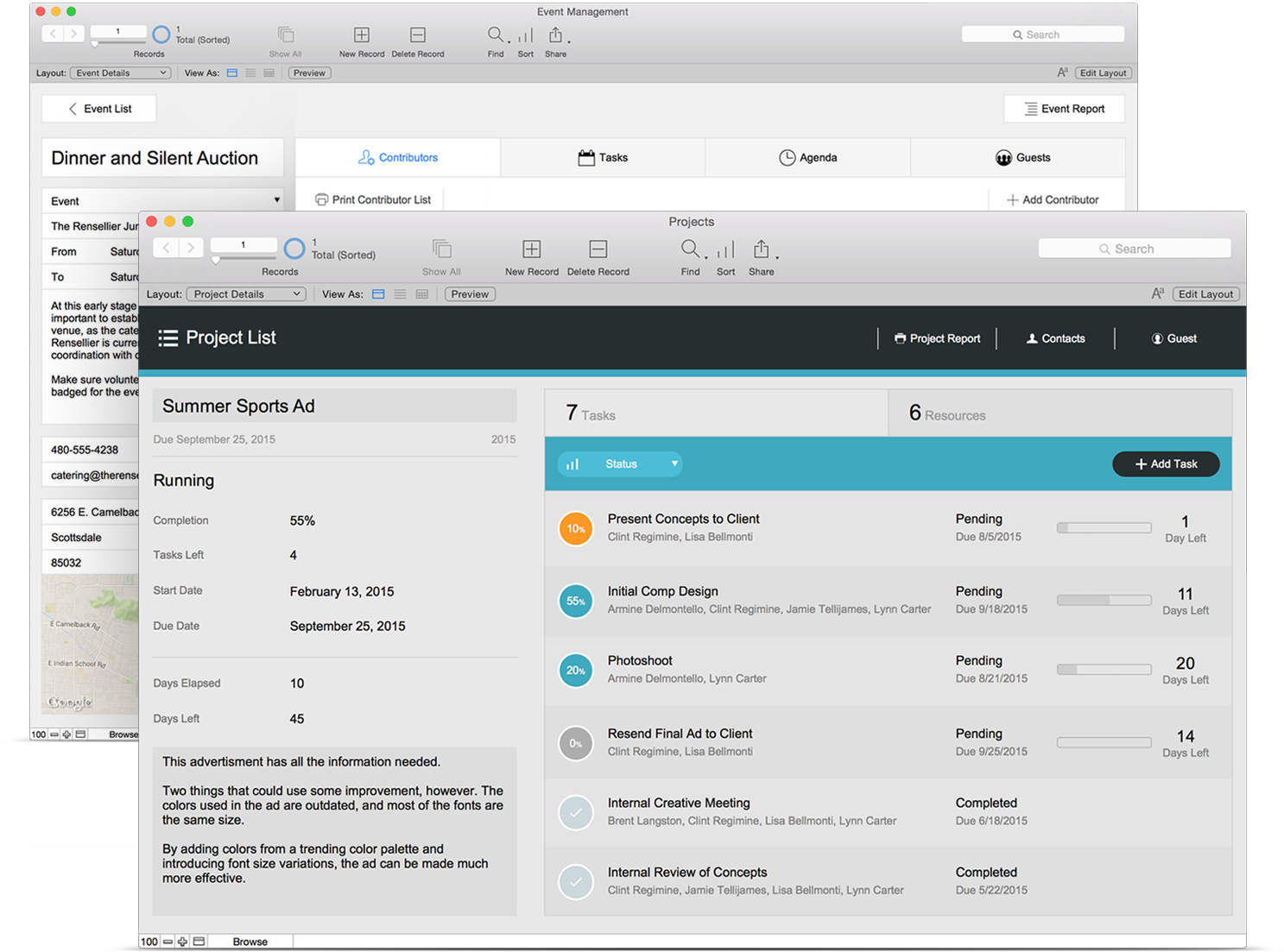The image size is (1284, 952).
Task: Switch to List view with View As icon
Action: pyautogui.click(x=400, y=293)
